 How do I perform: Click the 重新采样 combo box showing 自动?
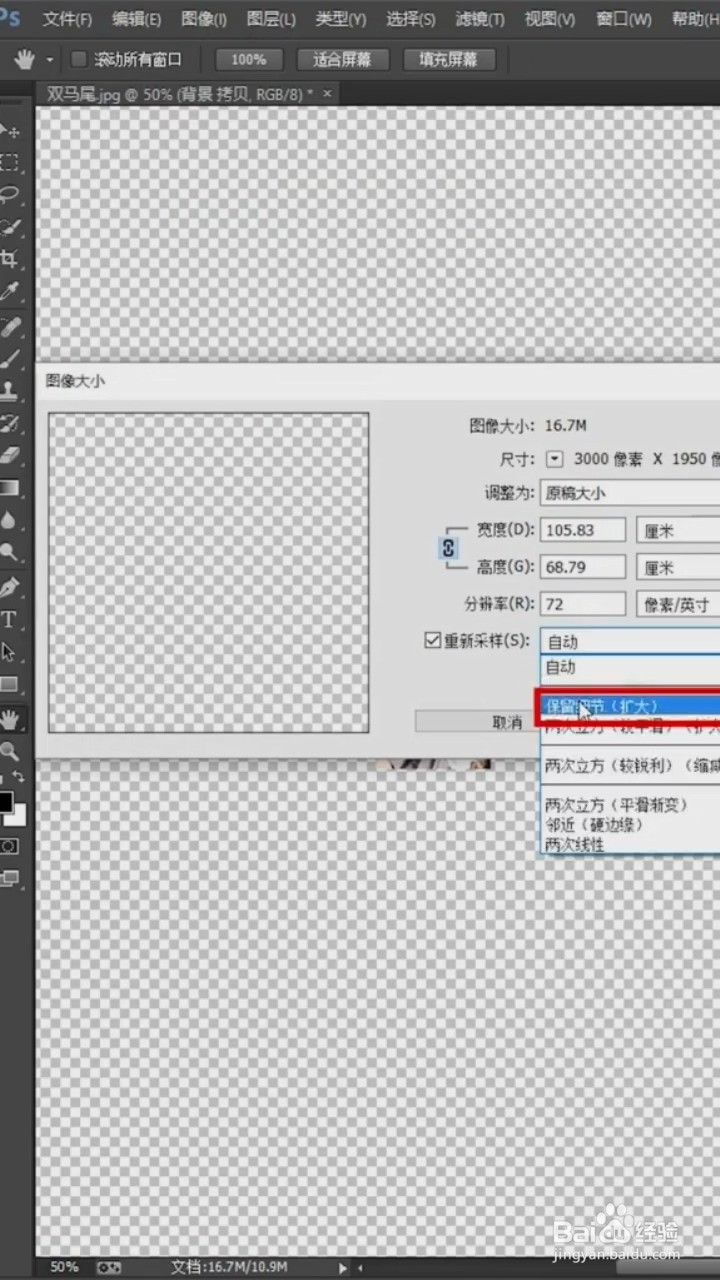pyautogui.click(x=630, y=642)
